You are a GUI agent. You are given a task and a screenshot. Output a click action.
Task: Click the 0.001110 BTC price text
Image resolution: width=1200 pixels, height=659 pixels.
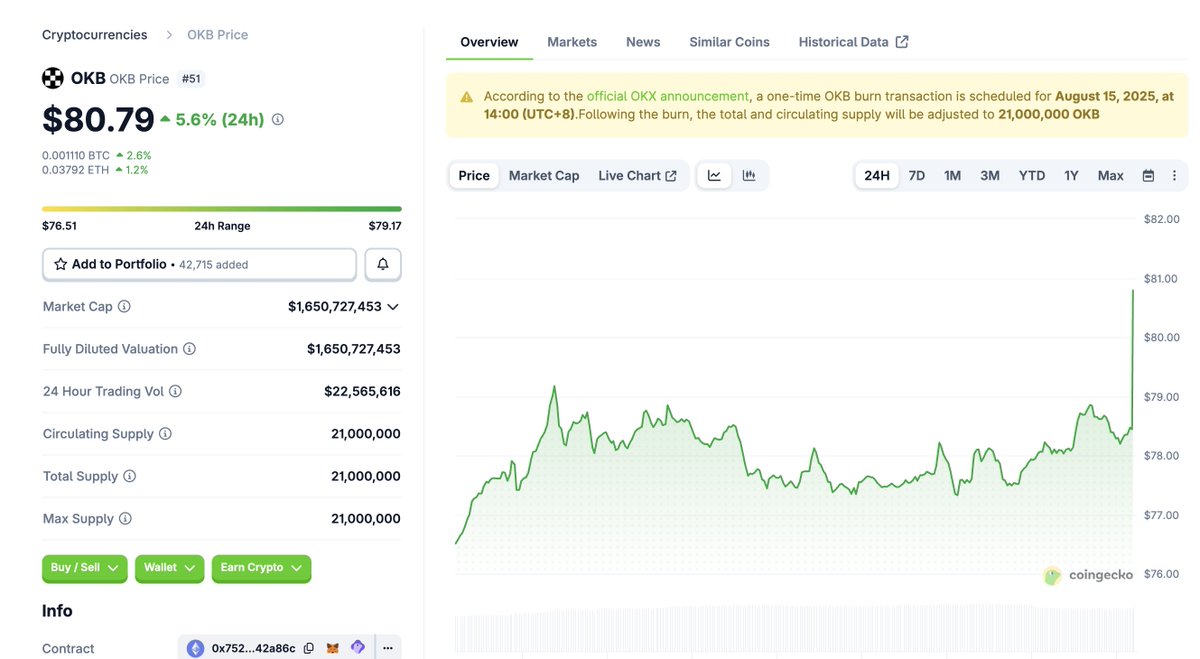click(x=76, y=156)
